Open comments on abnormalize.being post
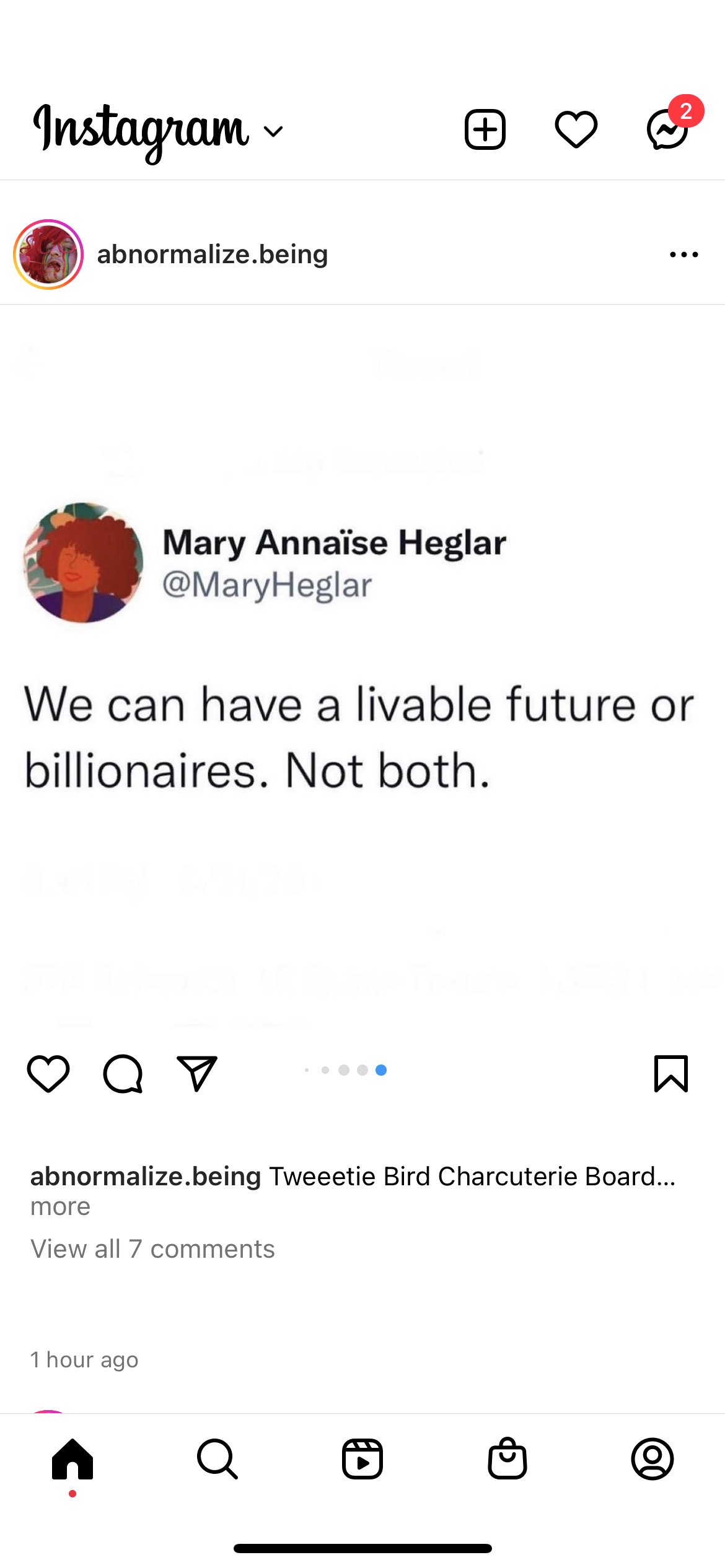 [123, 1073]
